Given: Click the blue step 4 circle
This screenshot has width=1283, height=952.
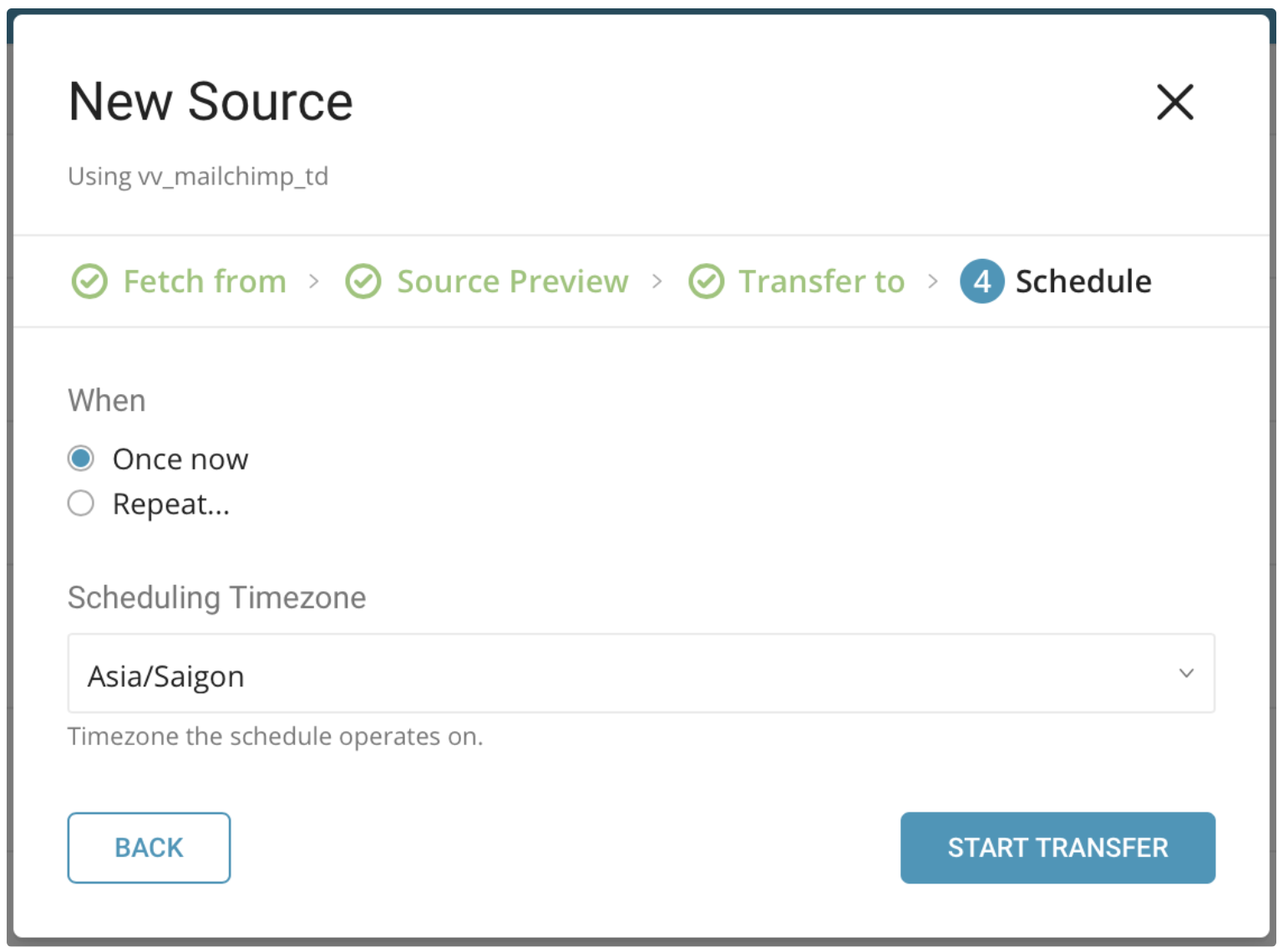Looking at the screenshot, I should [x=981, y=281].
